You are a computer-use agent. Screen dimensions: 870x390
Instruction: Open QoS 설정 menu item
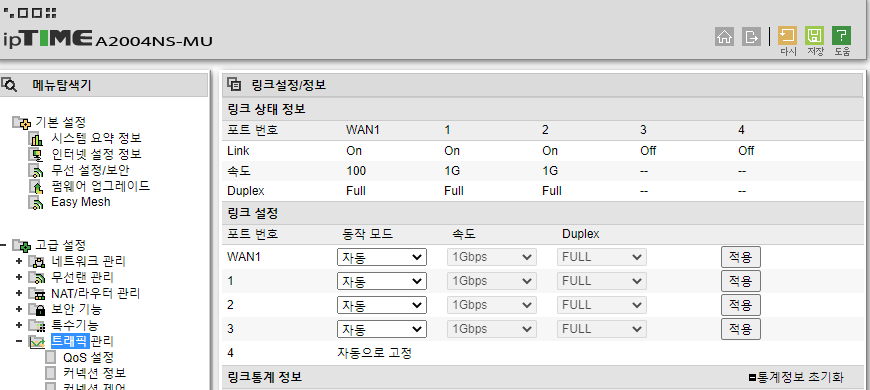pos(89,357)
